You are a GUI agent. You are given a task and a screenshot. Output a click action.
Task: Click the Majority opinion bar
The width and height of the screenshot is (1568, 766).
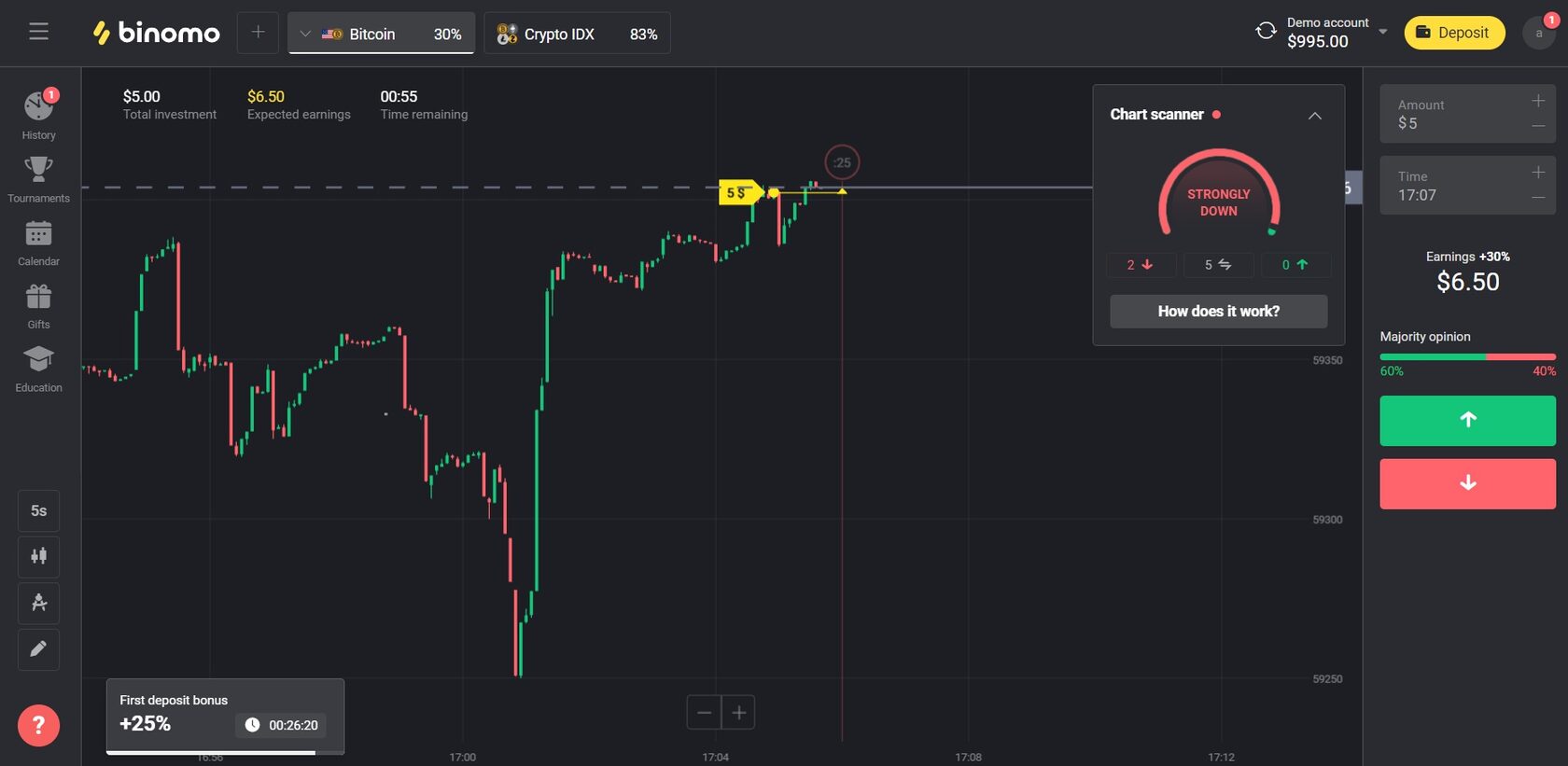click(1467, 356)
